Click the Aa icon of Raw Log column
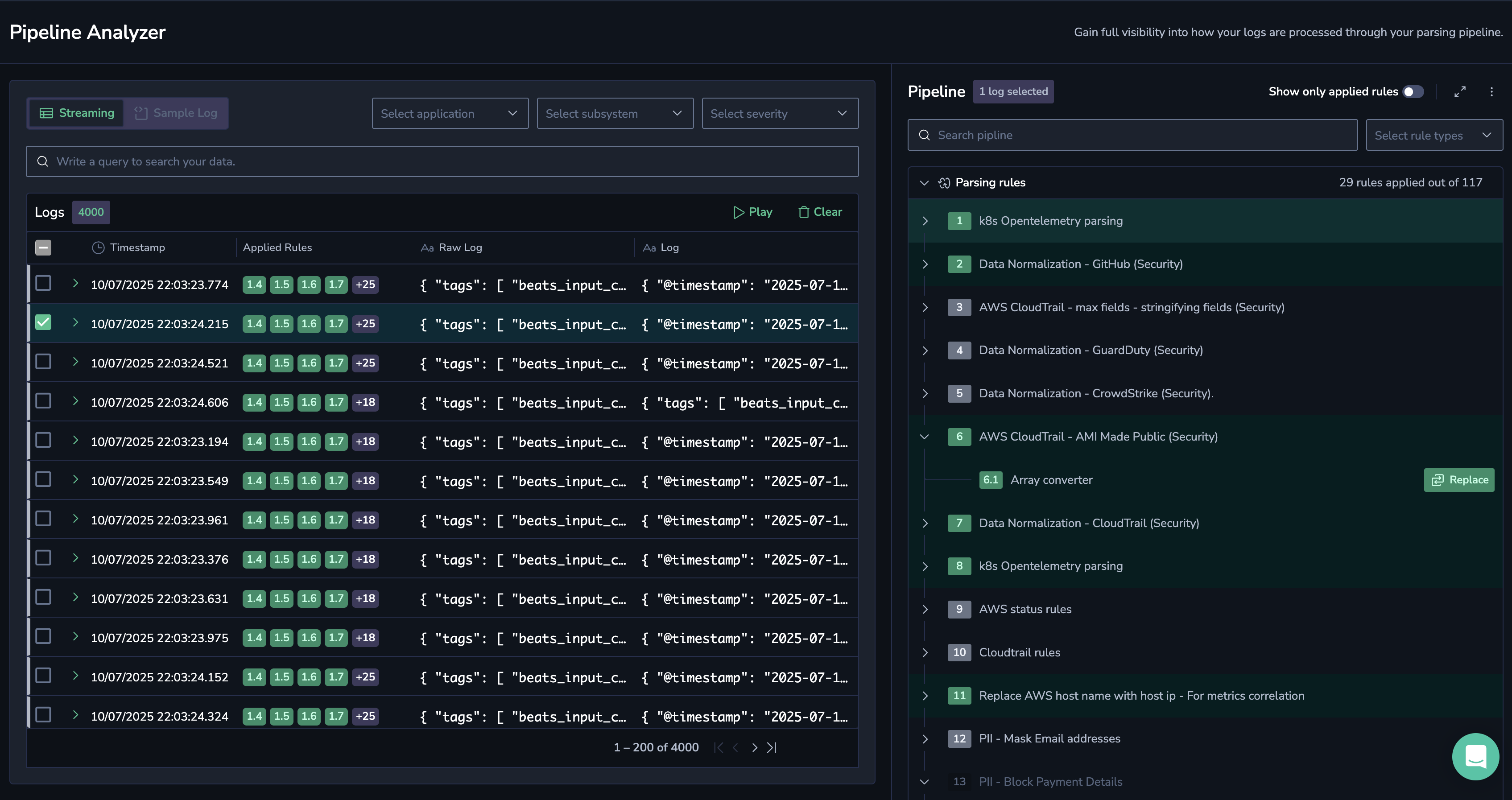1512x800 pixels. tap(427, 247)
